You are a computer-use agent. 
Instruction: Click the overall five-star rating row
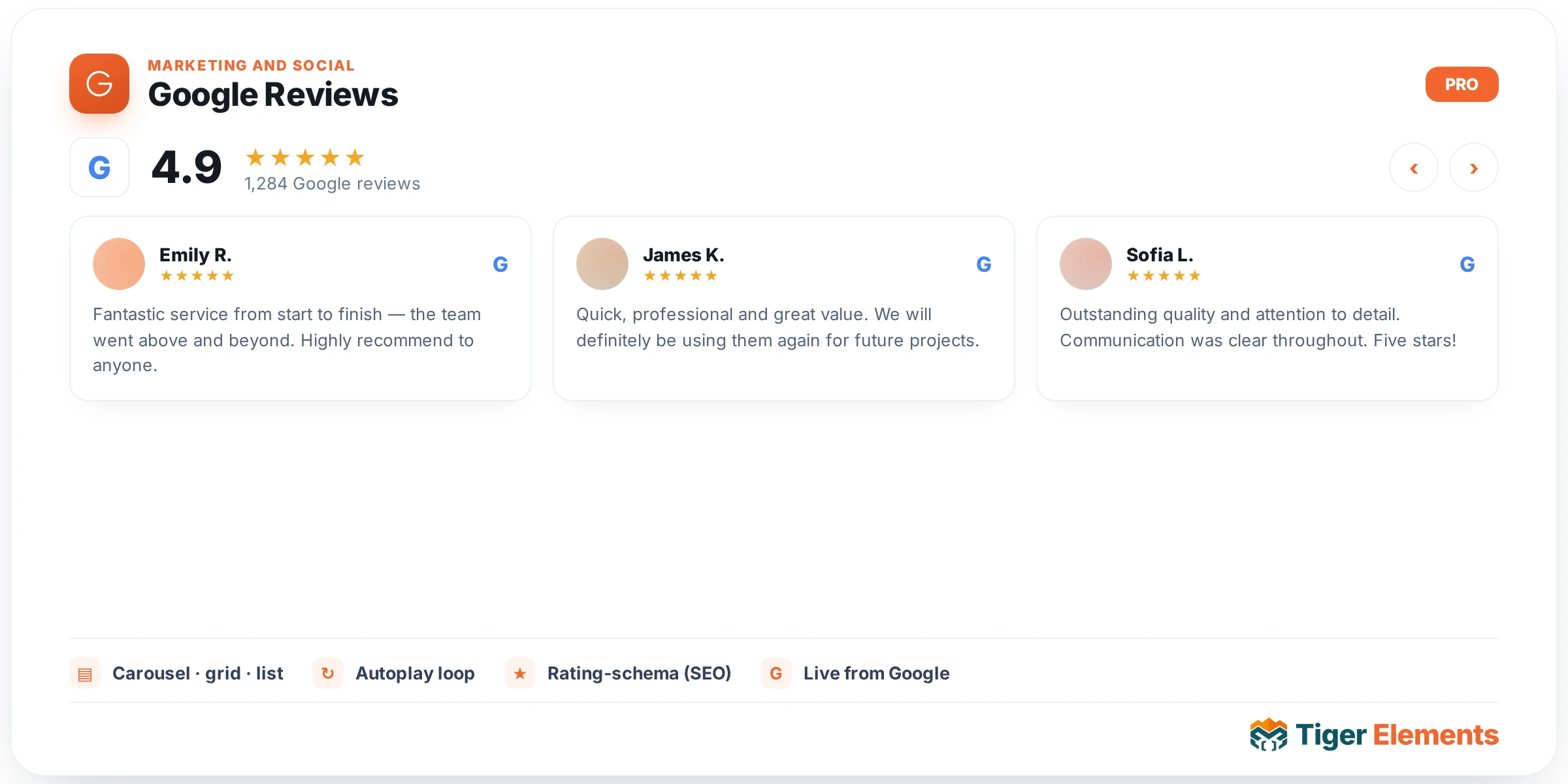(x=305, y=157)
